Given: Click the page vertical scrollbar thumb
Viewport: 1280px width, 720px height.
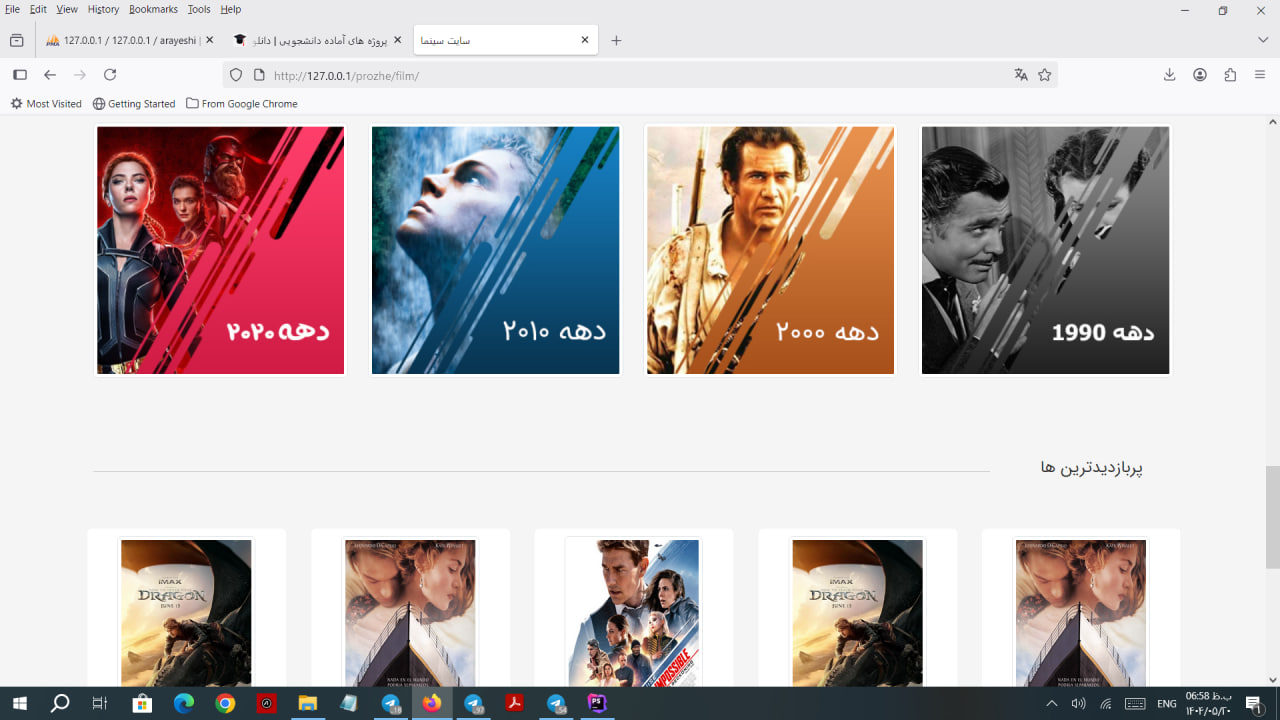Looking at the screenshot, I should 1273,516.
